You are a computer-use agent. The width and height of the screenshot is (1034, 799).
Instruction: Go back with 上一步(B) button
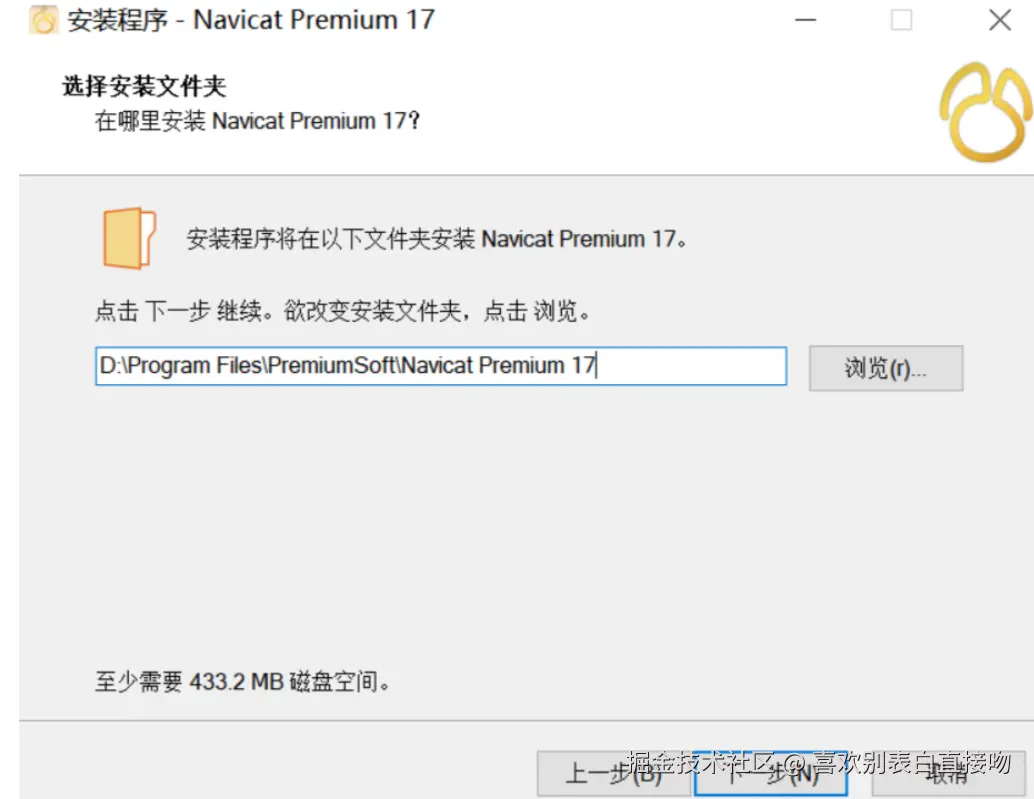pos(614,773)
